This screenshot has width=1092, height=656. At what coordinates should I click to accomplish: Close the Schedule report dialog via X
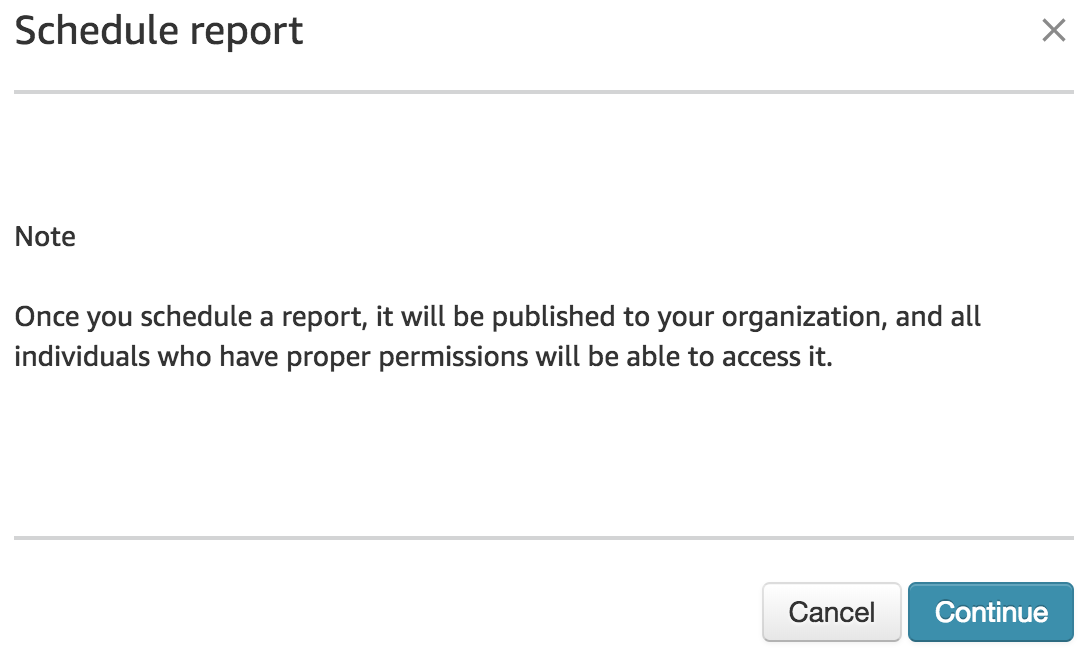coord(1053,30)
